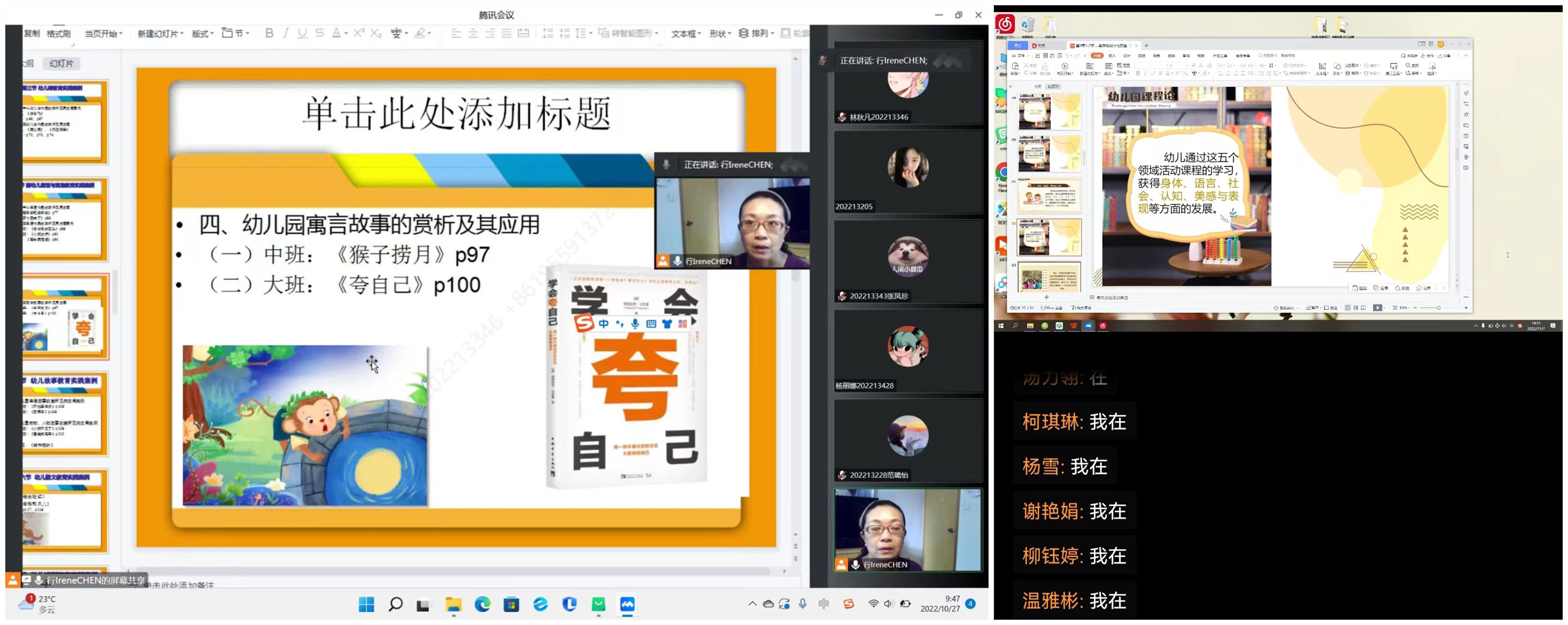The image size is (1568, 625).
Task: Open the Tencent Meeting taskbar icon
Action: [x=627, y=604]
